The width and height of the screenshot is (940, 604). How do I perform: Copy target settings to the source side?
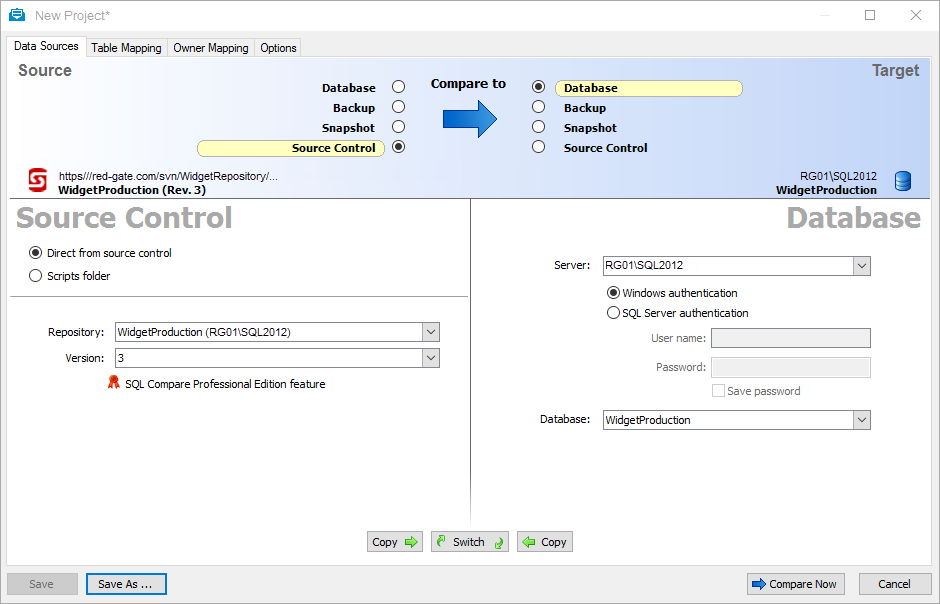(545, 542)
